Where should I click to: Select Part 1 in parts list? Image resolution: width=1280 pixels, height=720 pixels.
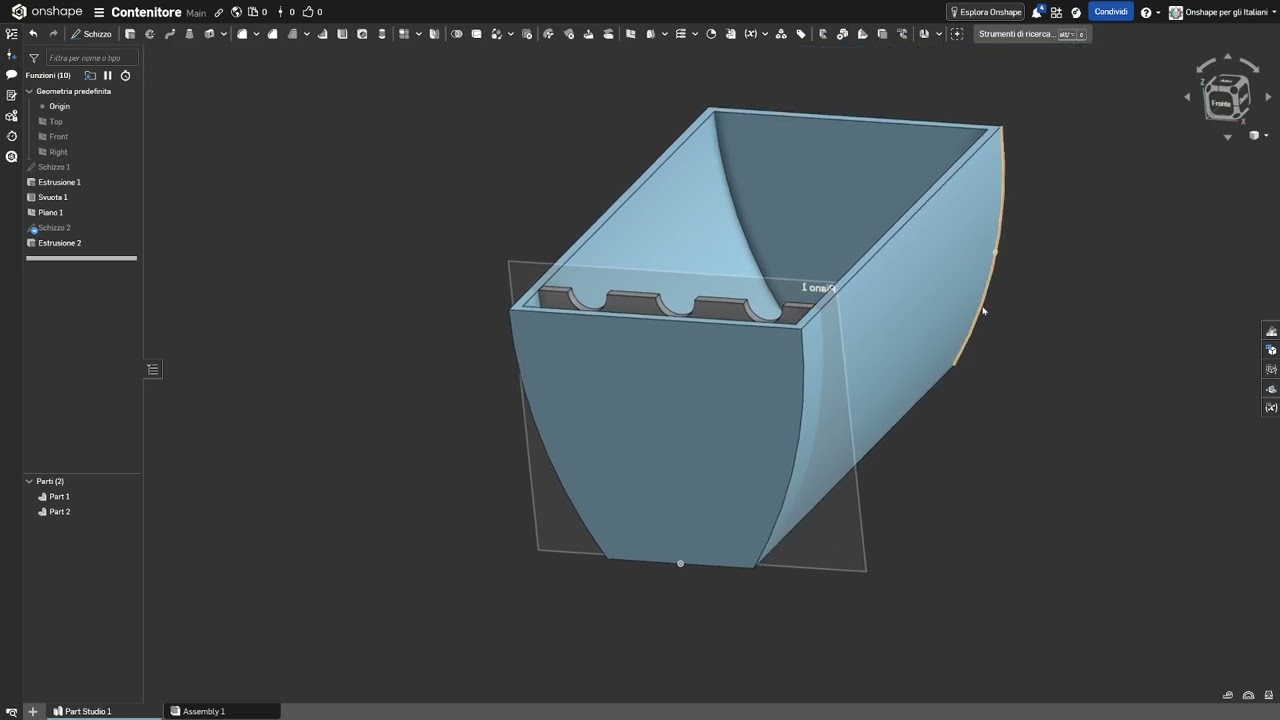tap(59, 496)
